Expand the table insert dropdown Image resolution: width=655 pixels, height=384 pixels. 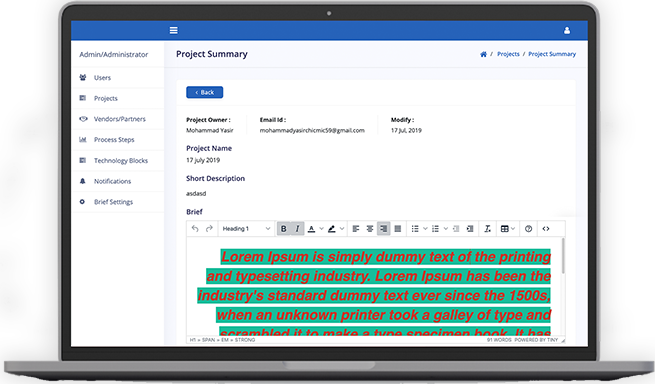[x=508, y=229]
